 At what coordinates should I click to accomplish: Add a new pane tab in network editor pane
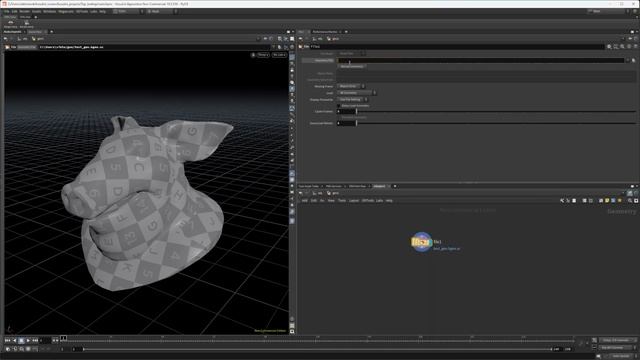pos(395,186)
